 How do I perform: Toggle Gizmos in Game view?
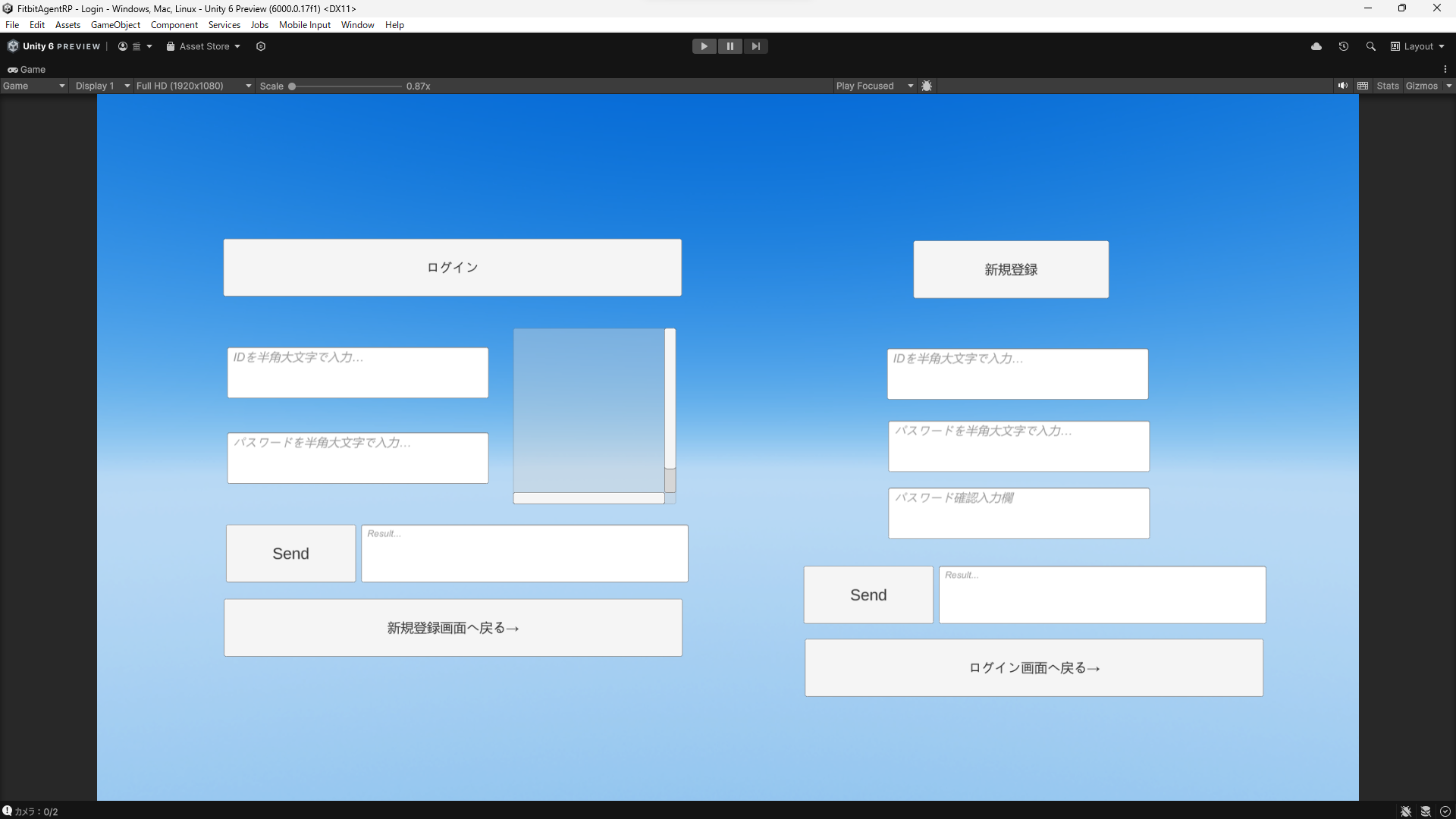[x=1421, y=86]
